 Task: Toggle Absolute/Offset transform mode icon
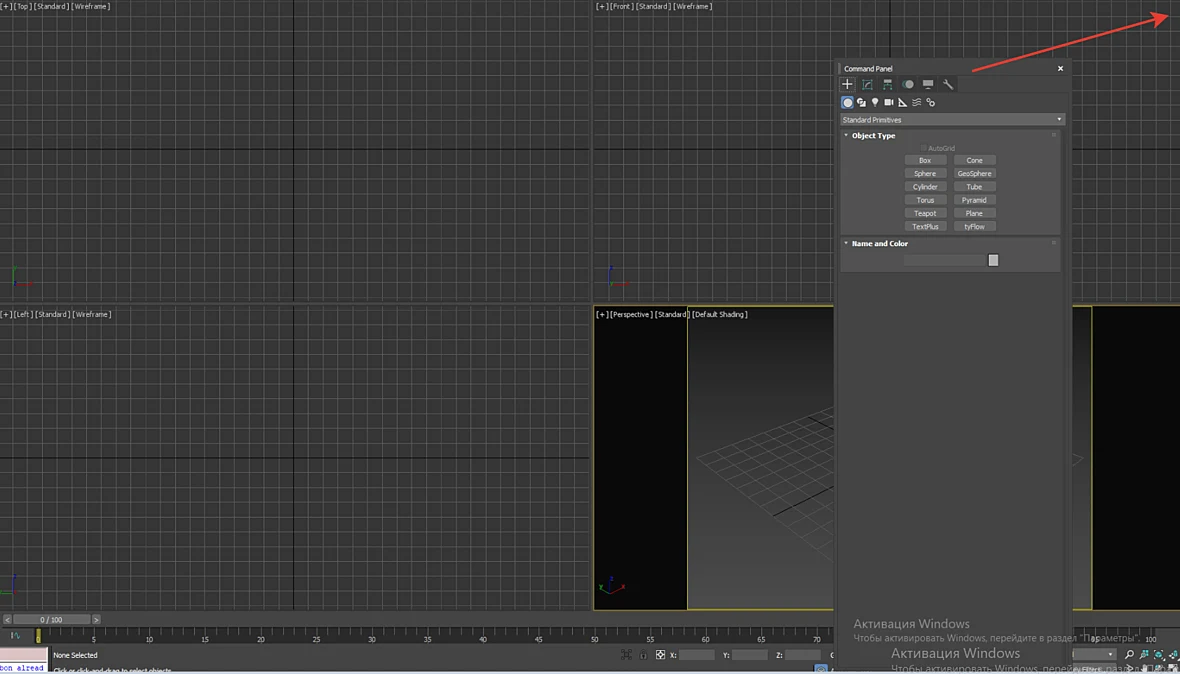pos(660,655)
